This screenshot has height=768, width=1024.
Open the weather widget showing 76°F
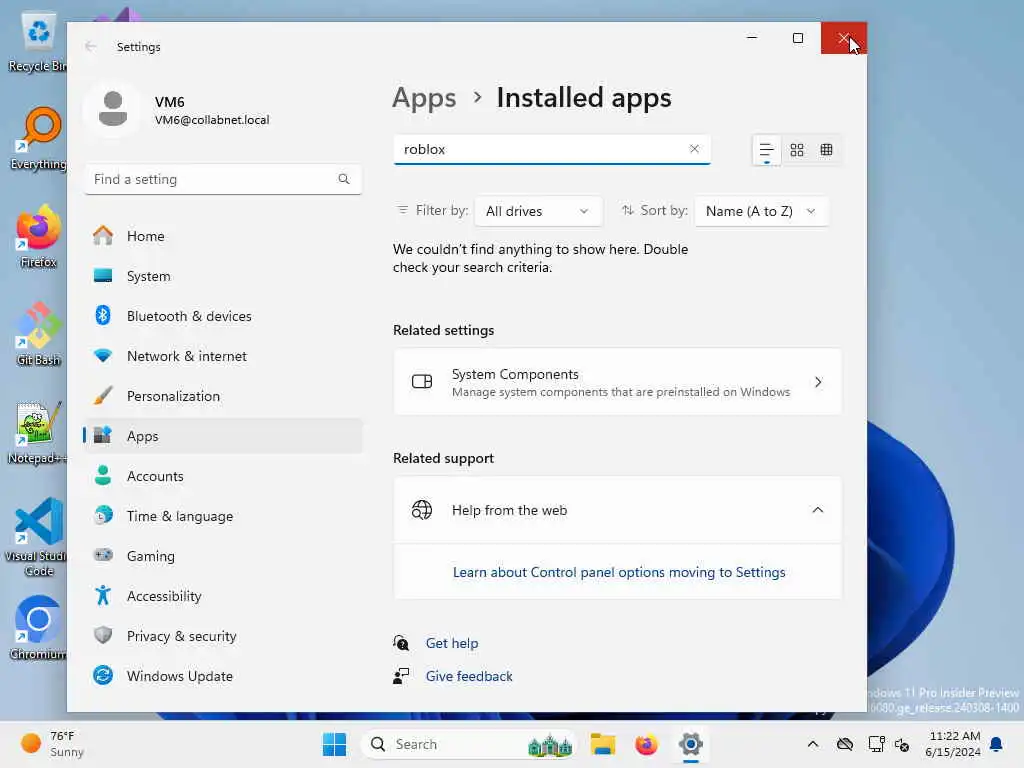click(x=52, y=744)
